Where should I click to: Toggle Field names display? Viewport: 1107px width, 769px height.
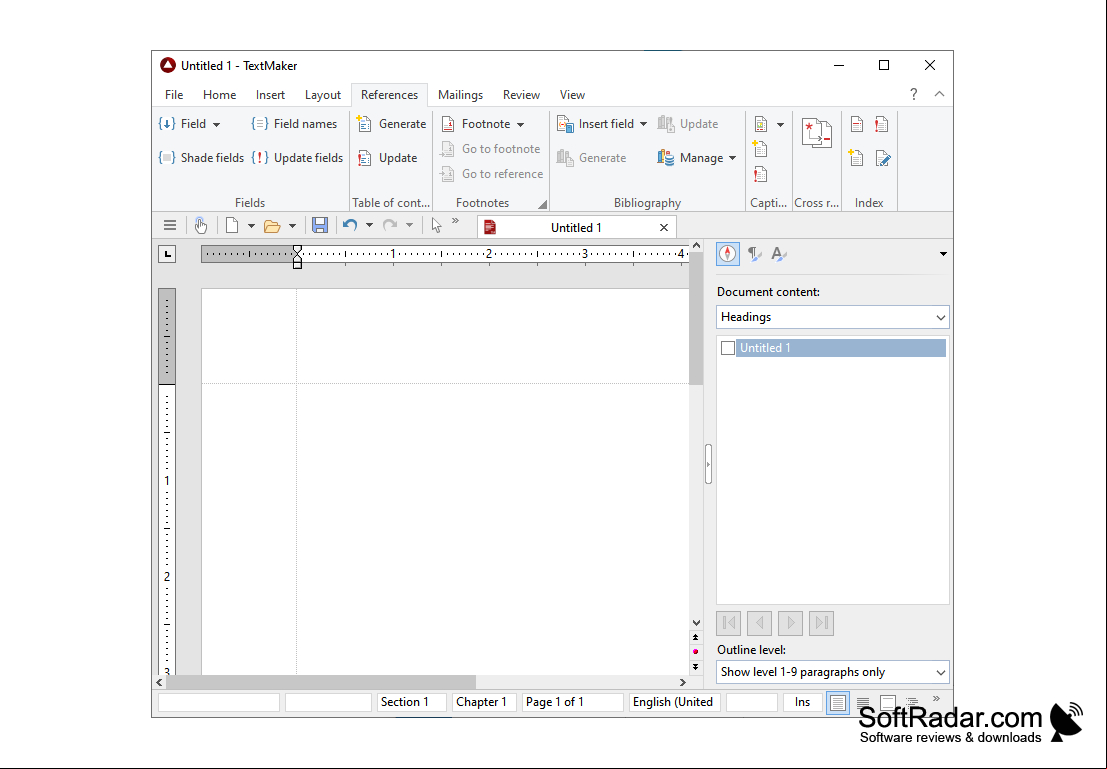(294, 124)
